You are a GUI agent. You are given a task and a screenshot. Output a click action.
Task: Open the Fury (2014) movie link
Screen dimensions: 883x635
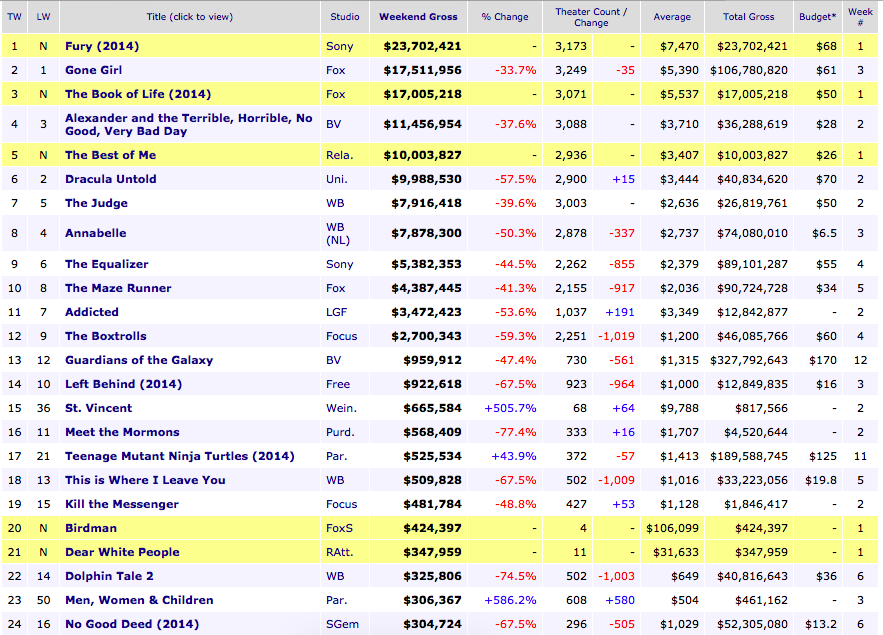[x=102, y=46]
